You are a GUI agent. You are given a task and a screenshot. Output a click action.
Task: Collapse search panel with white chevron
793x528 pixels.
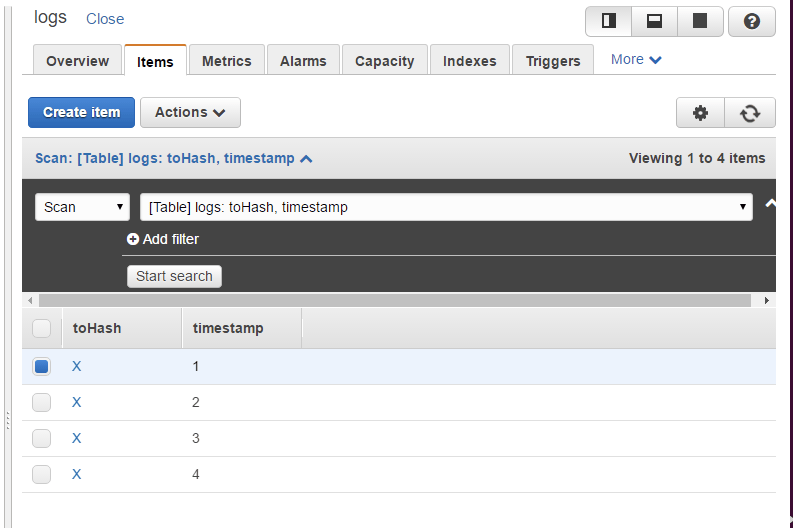tap(770, 203)
